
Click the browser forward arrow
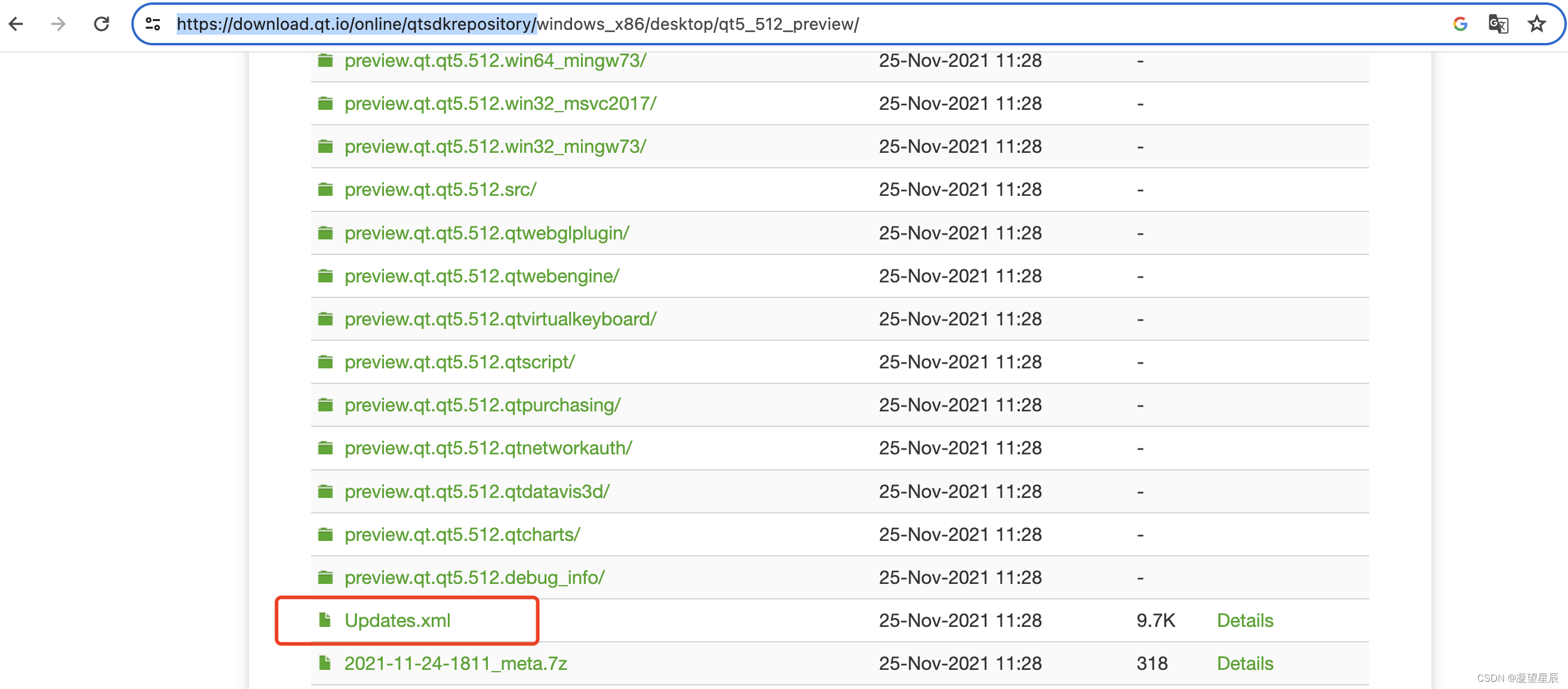[59, 24]
